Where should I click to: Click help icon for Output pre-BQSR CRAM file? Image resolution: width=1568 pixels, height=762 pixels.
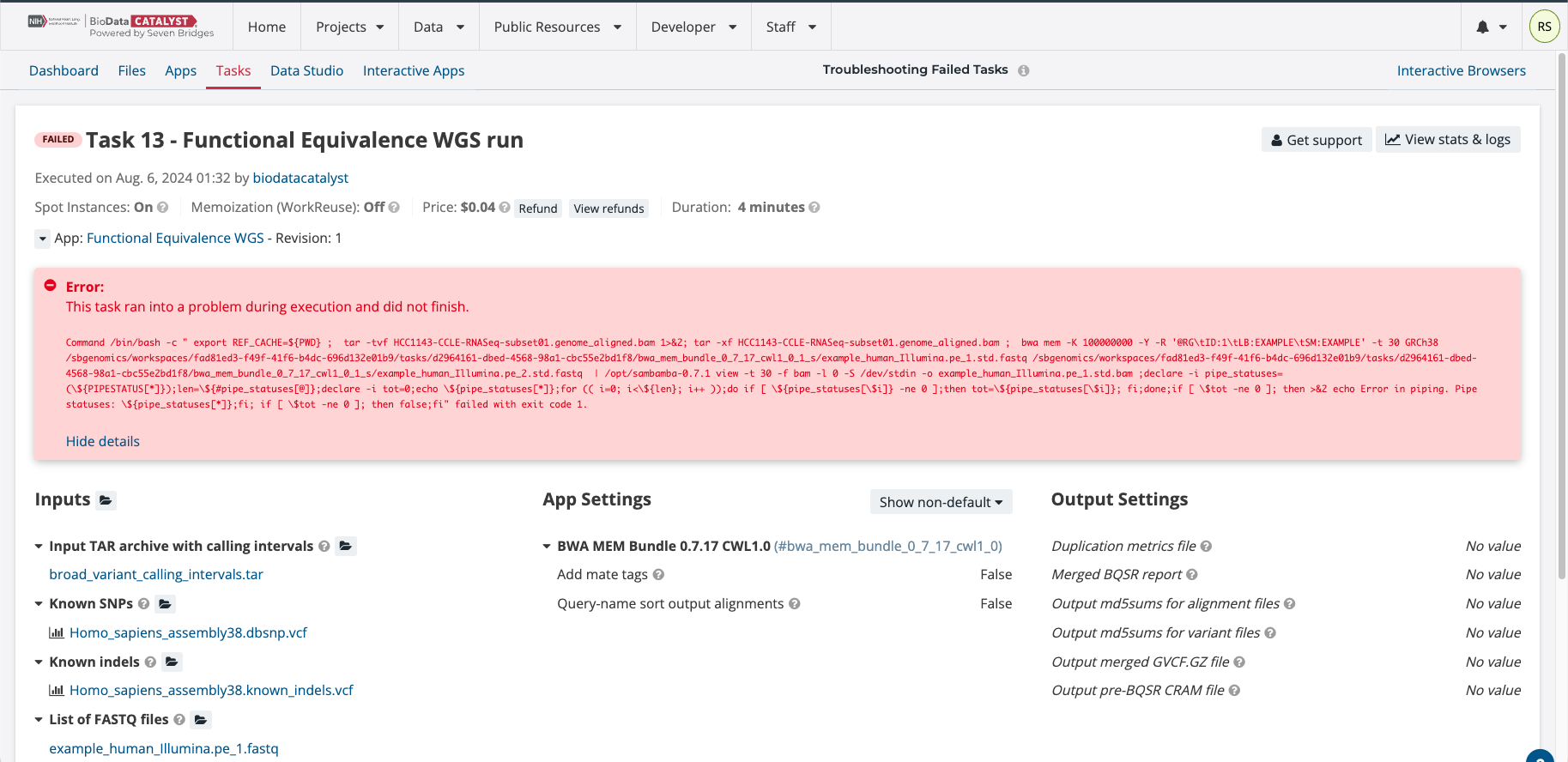tap(1234, 690)
